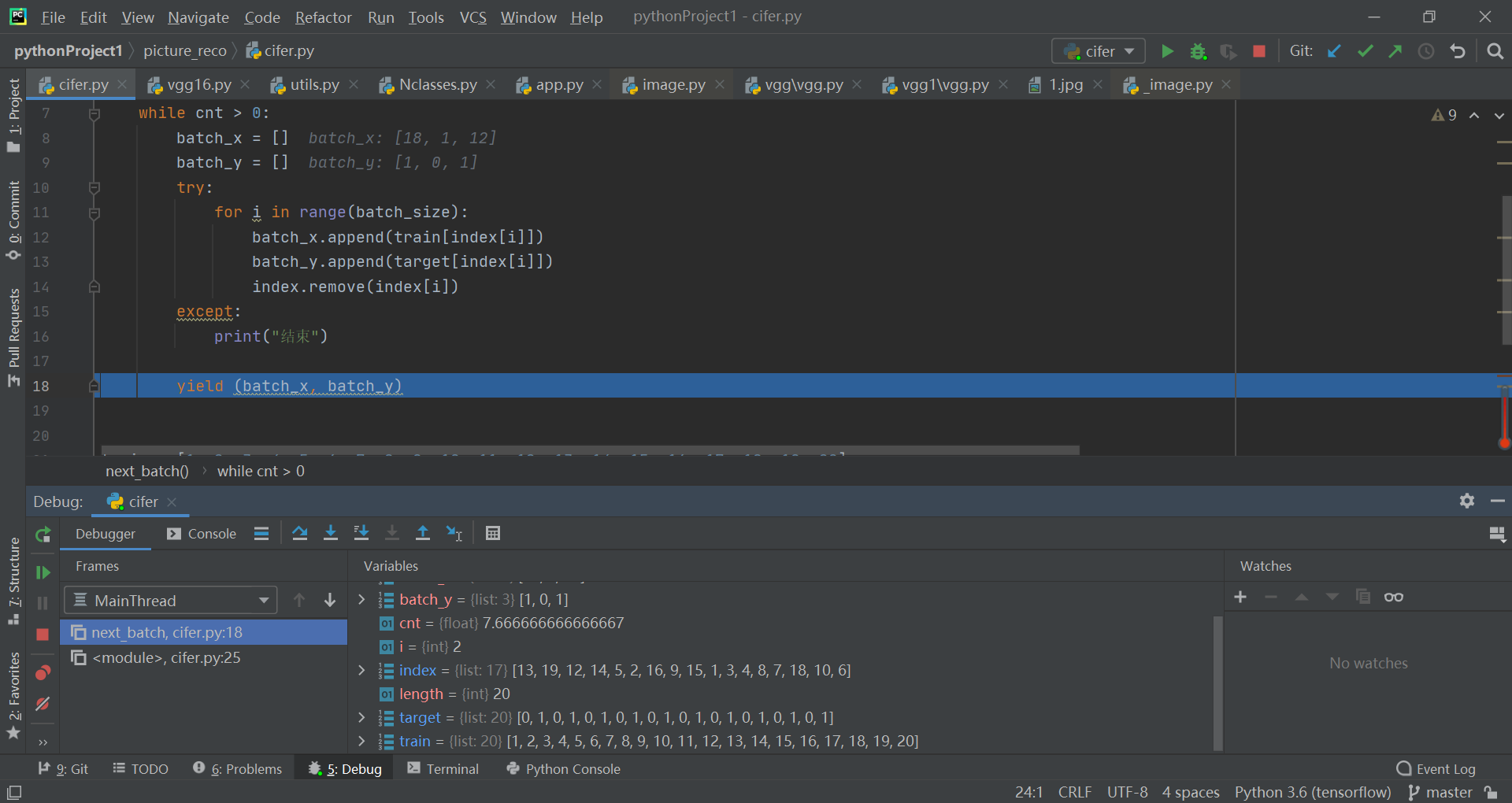Step over in debugger toolbar
1512x803 pixels.
coord(299,534)
